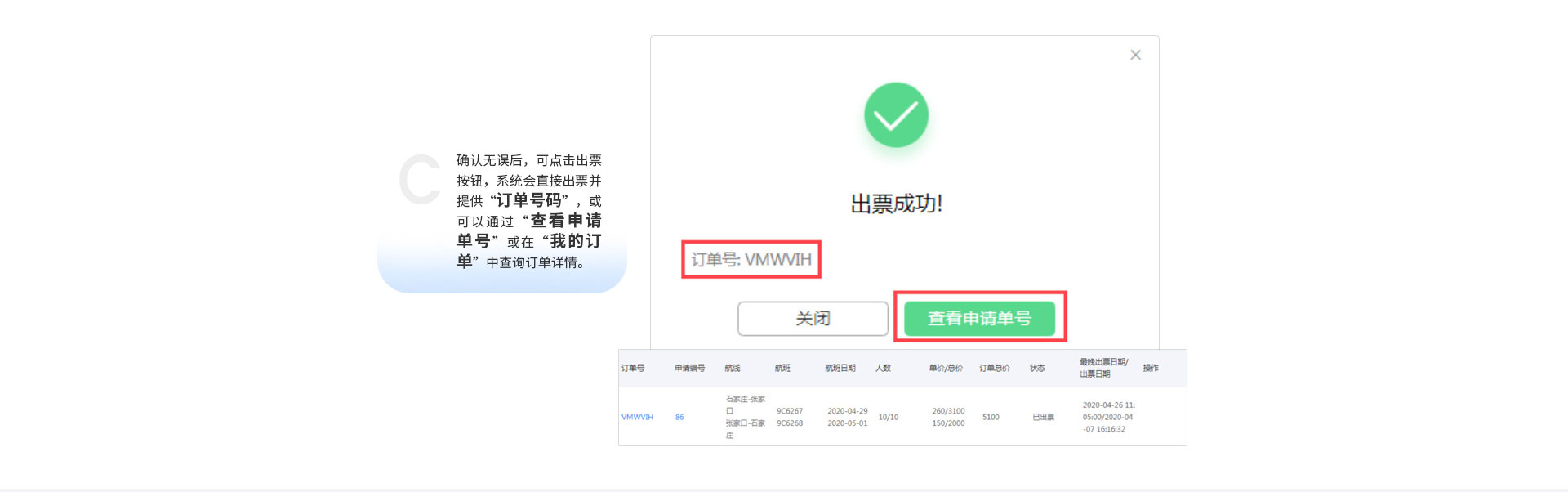Click the 状态 column header

(x=1037, y=369)
